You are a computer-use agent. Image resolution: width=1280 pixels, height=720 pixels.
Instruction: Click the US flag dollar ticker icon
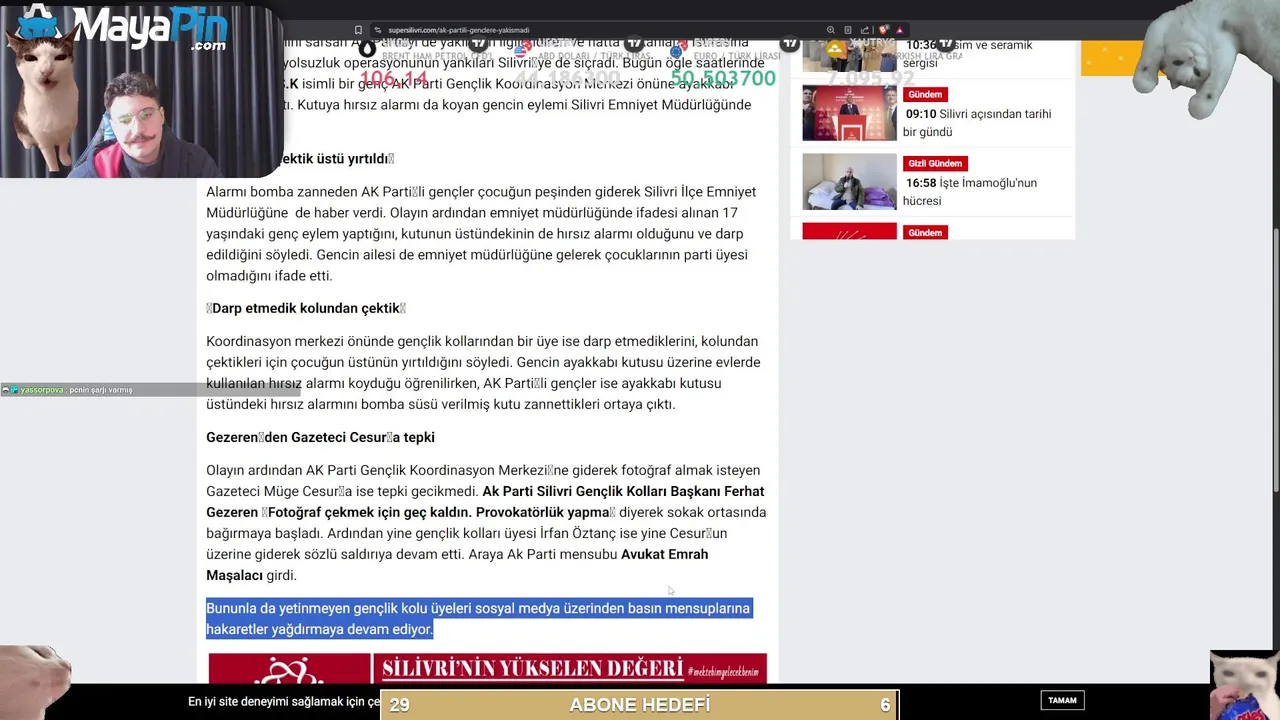524,47
